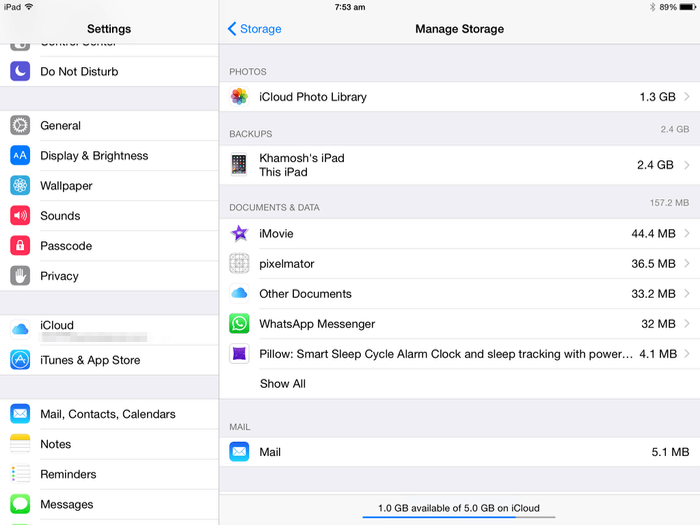Tap '2.4 GB' iPad backup size value
700x525 pixels.
655,165
